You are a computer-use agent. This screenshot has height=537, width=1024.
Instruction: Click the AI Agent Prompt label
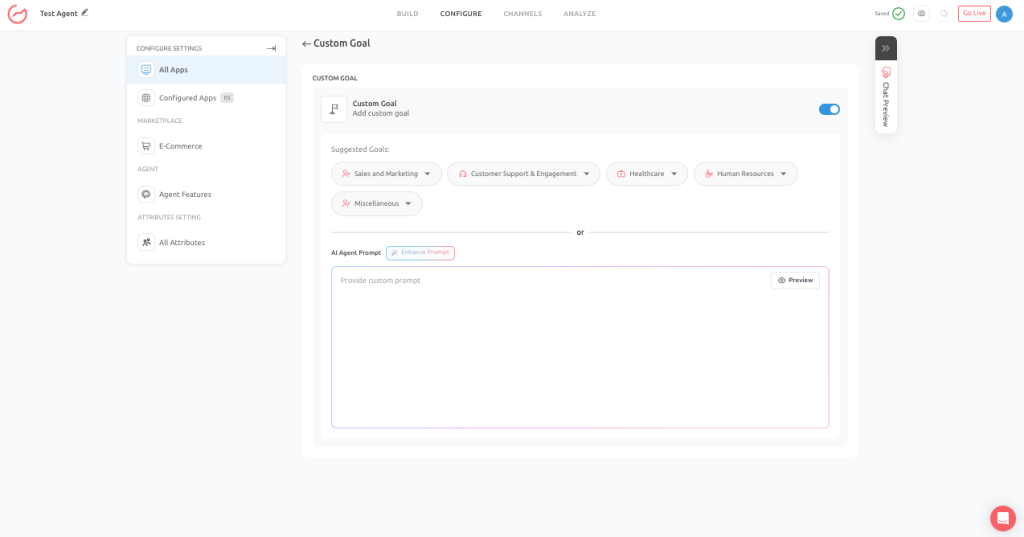pyautogui.click(x=356, y=253)
